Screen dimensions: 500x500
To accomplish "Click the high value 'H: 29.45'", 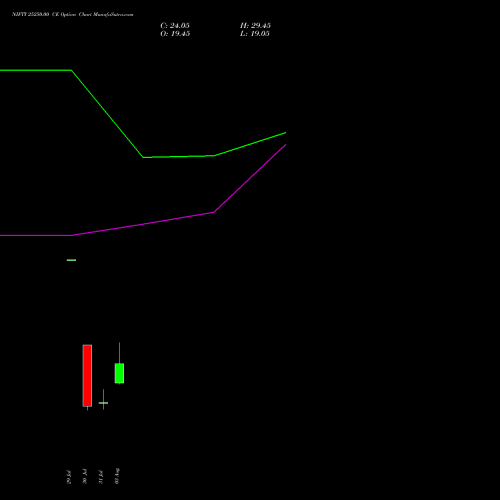I will [x=255, y=26].
